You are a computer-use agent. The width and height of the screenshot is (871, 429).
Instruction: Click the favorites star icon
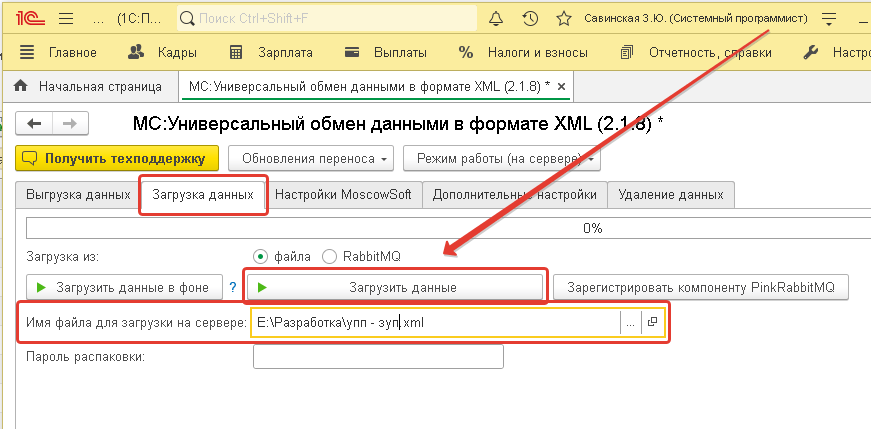point(564,19)
